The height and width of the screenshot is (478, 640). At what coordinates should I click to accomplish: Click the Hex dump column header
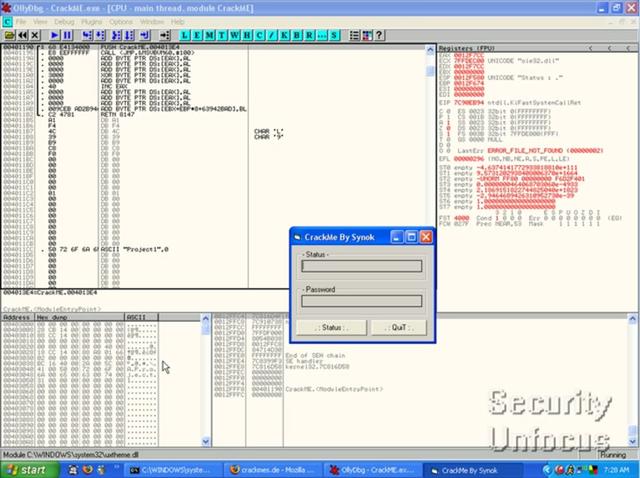(79, 317)
